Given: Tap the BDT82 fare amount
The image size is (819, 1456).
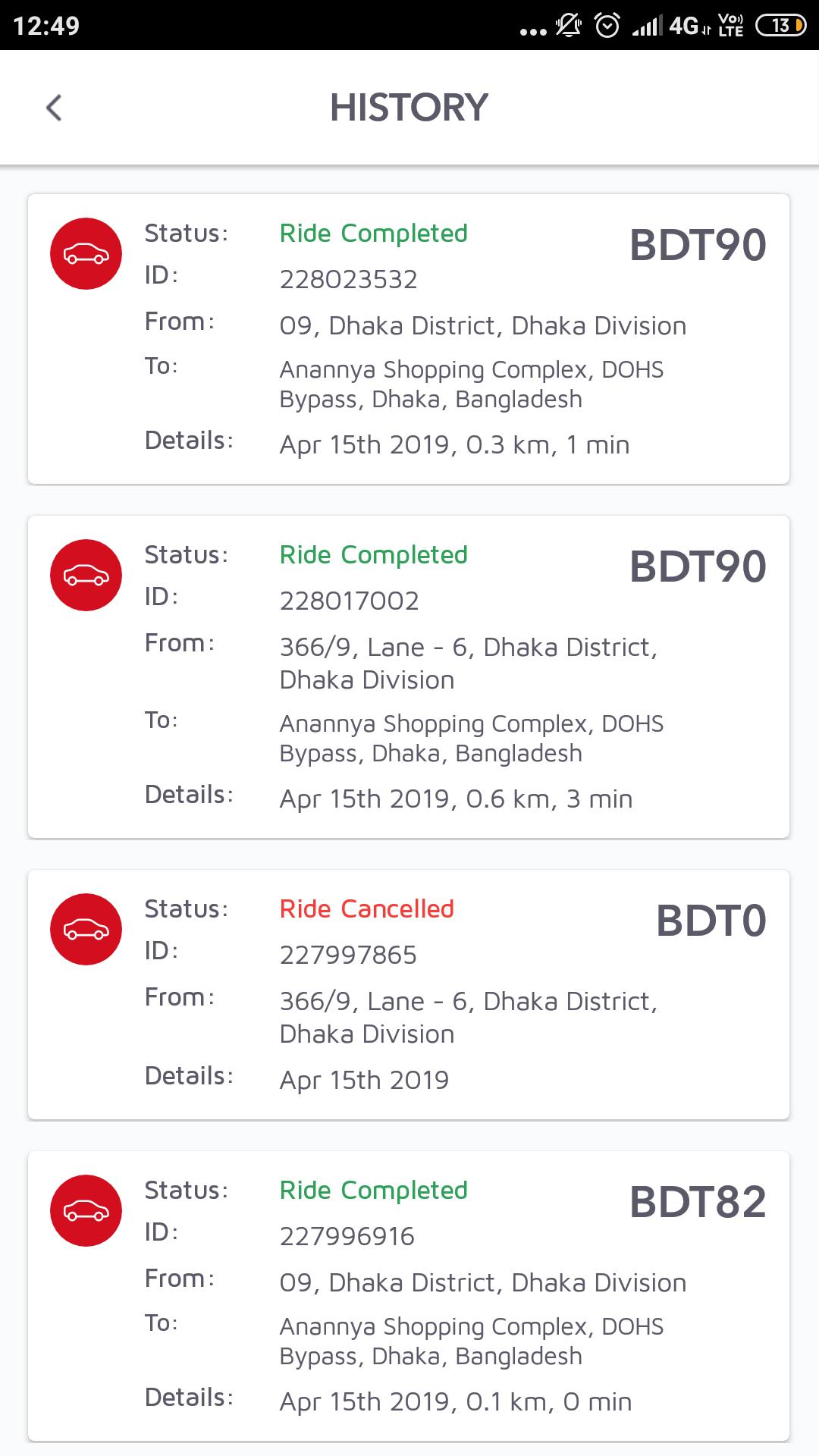Looking at the screenshot, I should (698, 1202).
